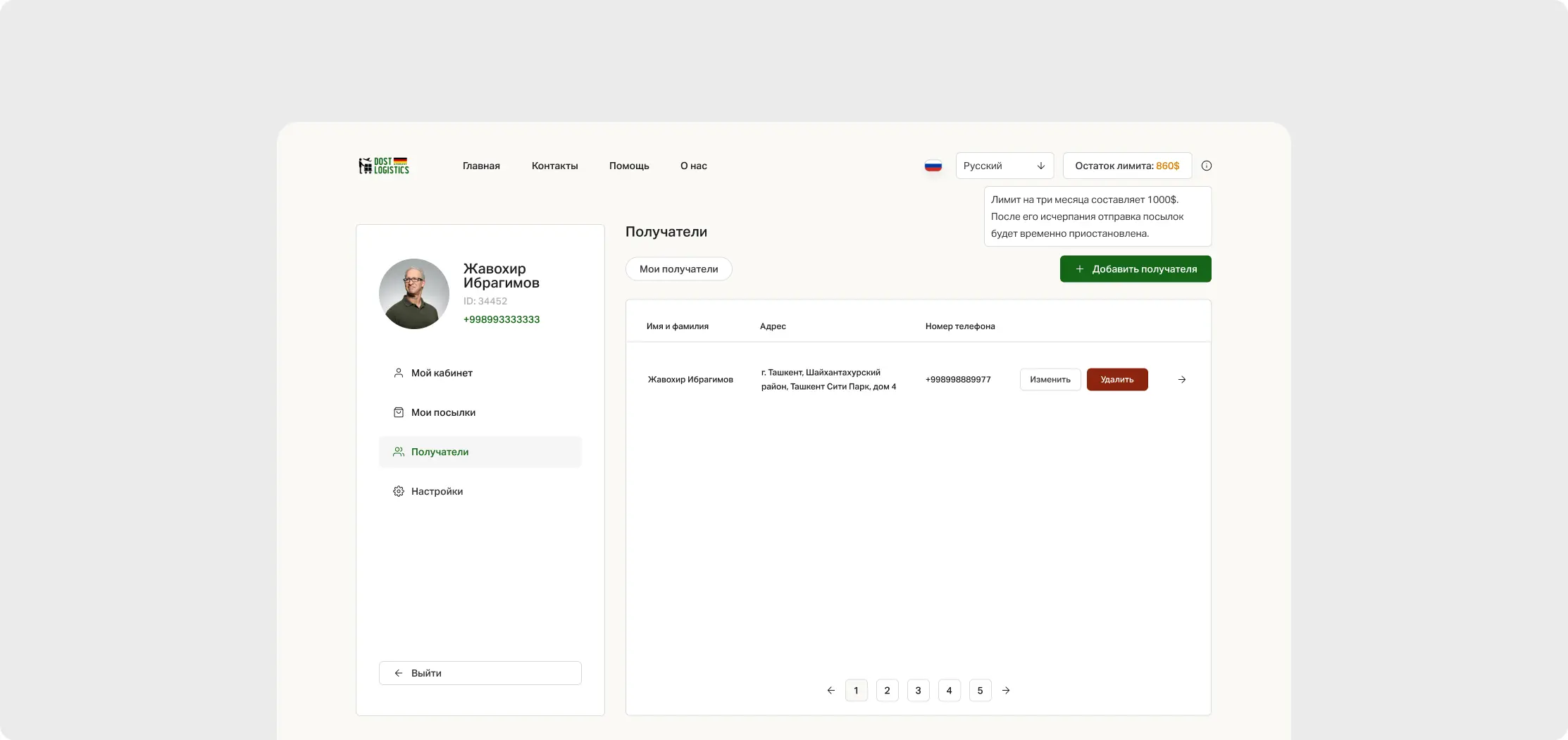The height and width of the screenshot is (740, 1568).
Task: Click Удалить for Жавохир Ибрагимов
Action: click(1117, 379)
